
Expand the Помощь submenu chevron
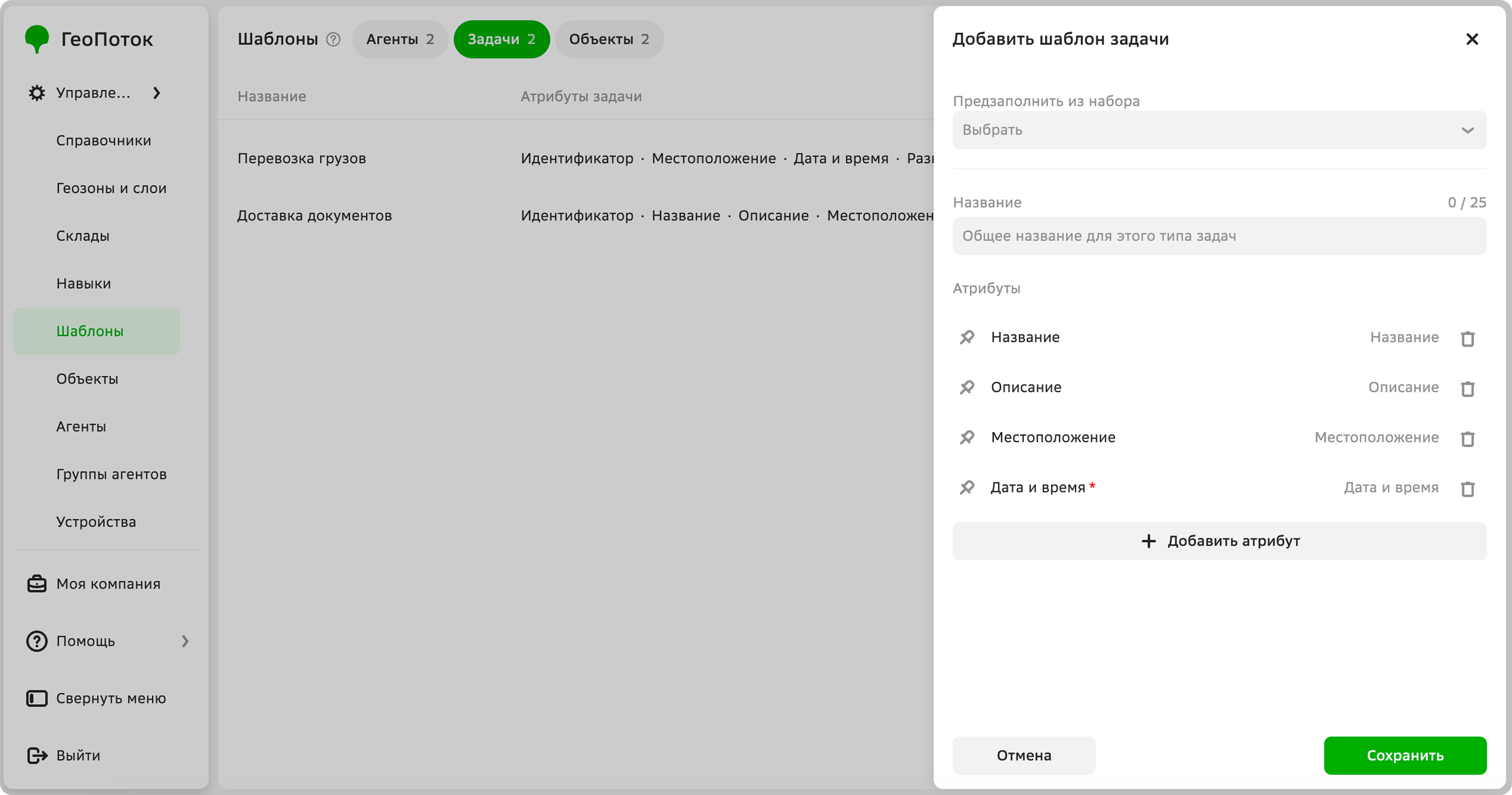tap(185, 641)
